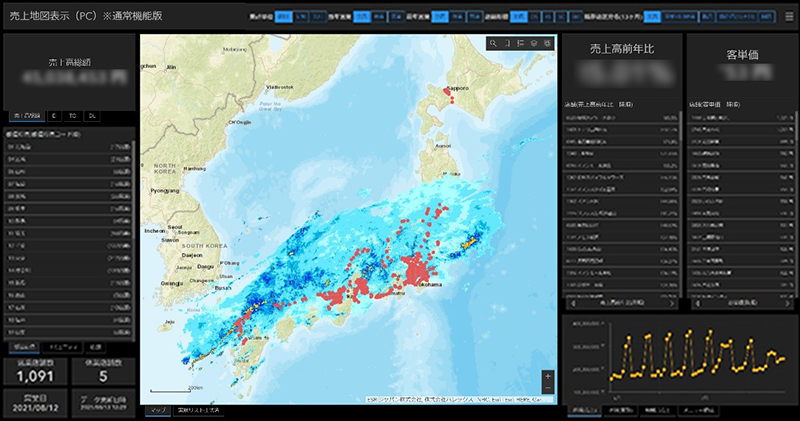The image size is (800, 421).
Task: Open the basemap gallery grid icon
Action: click(546, 43)
